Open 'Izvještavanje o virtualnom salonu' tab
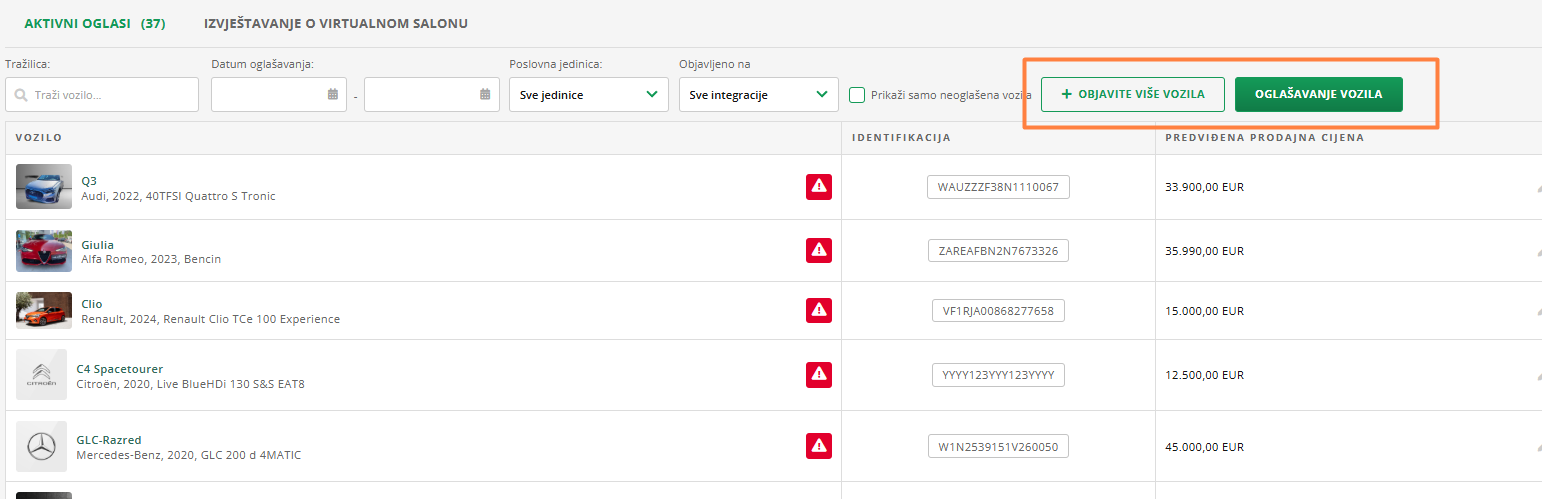The width and height of the screenshot is (1542, 499). click(335, 23)
